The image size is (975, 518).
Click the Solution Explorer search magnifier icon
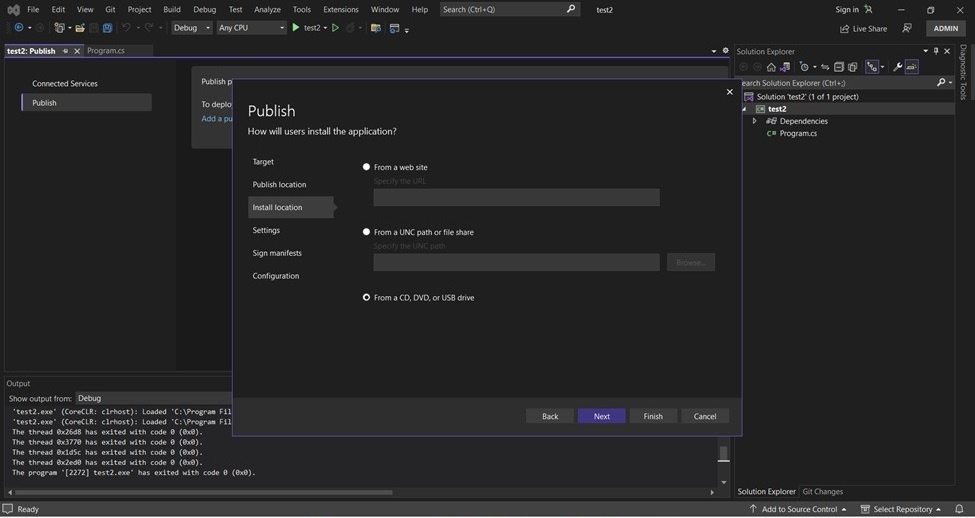941,83
